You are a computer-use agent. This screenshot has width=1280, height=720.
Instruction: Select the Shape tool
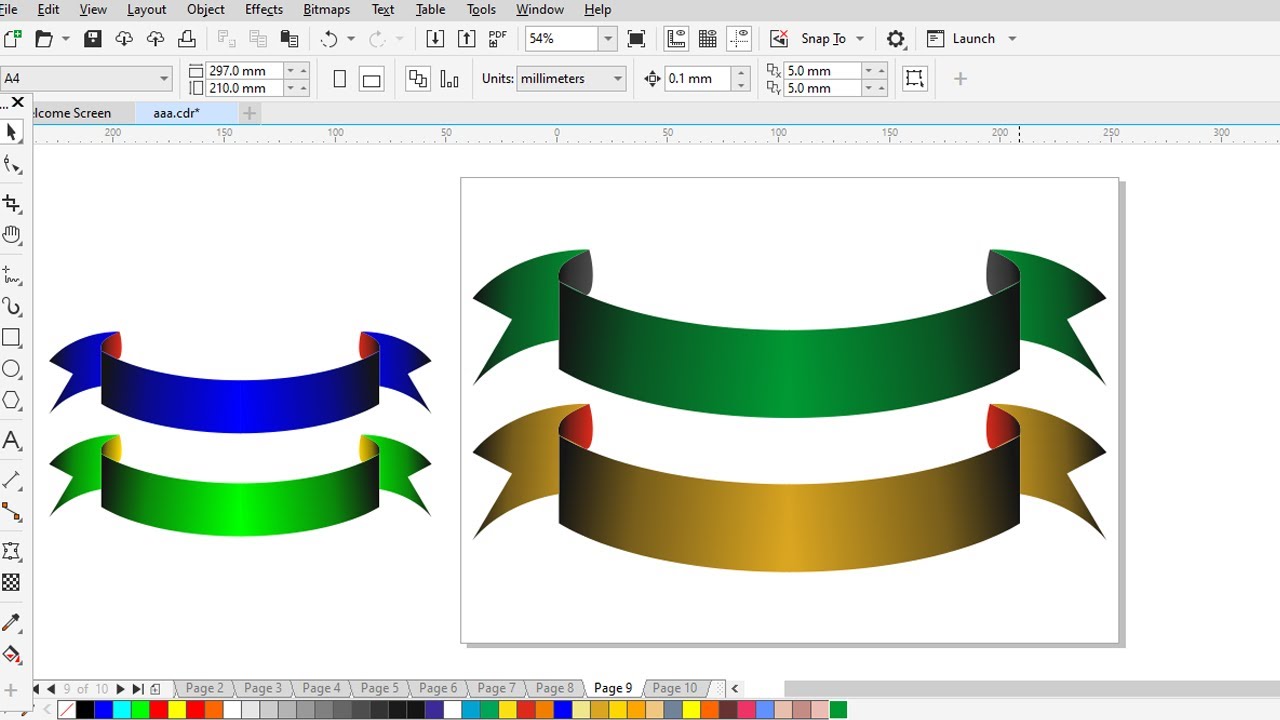point(12,165)
